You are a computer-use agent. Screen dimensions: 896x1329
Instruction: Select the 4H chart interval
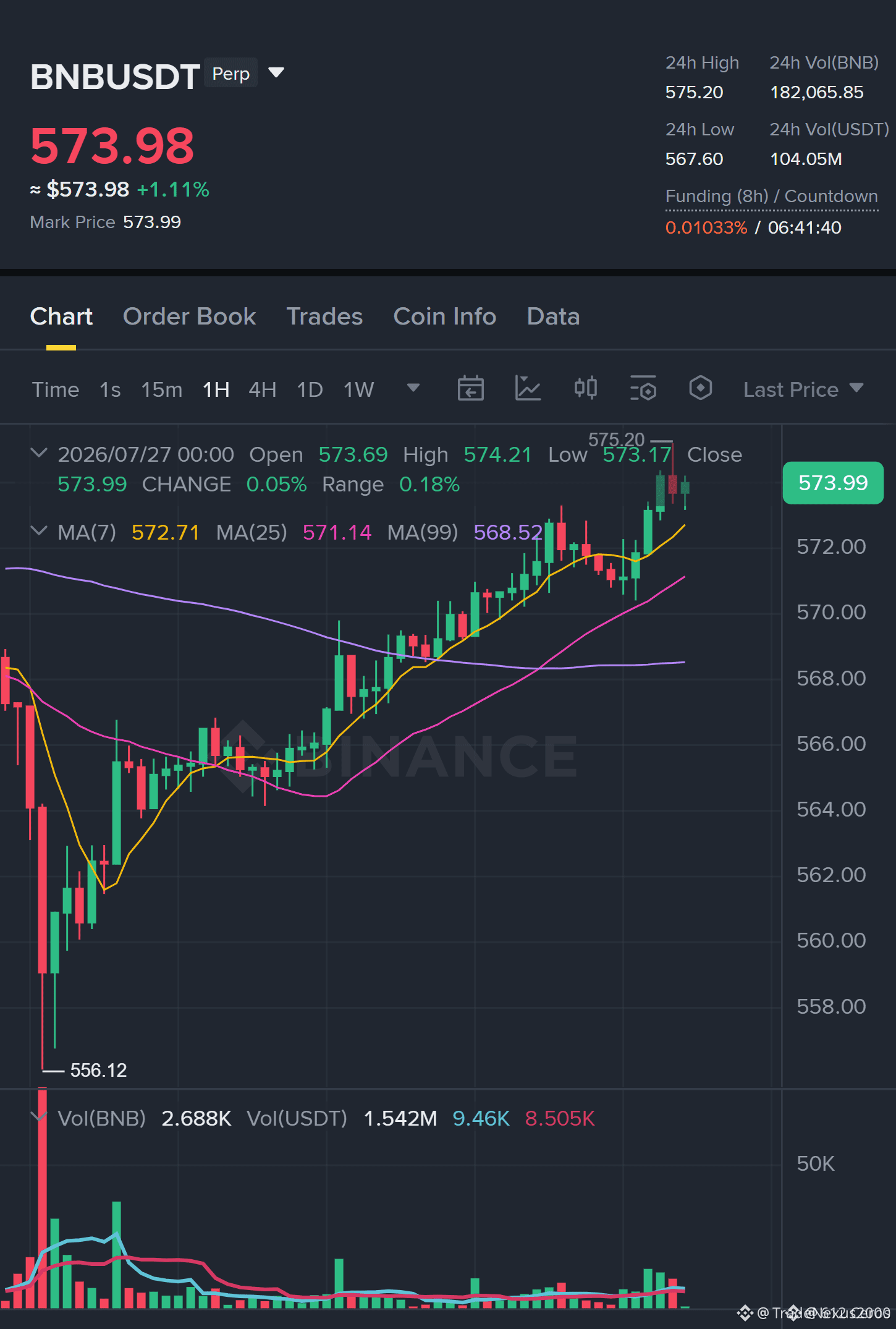pos(262,389)
